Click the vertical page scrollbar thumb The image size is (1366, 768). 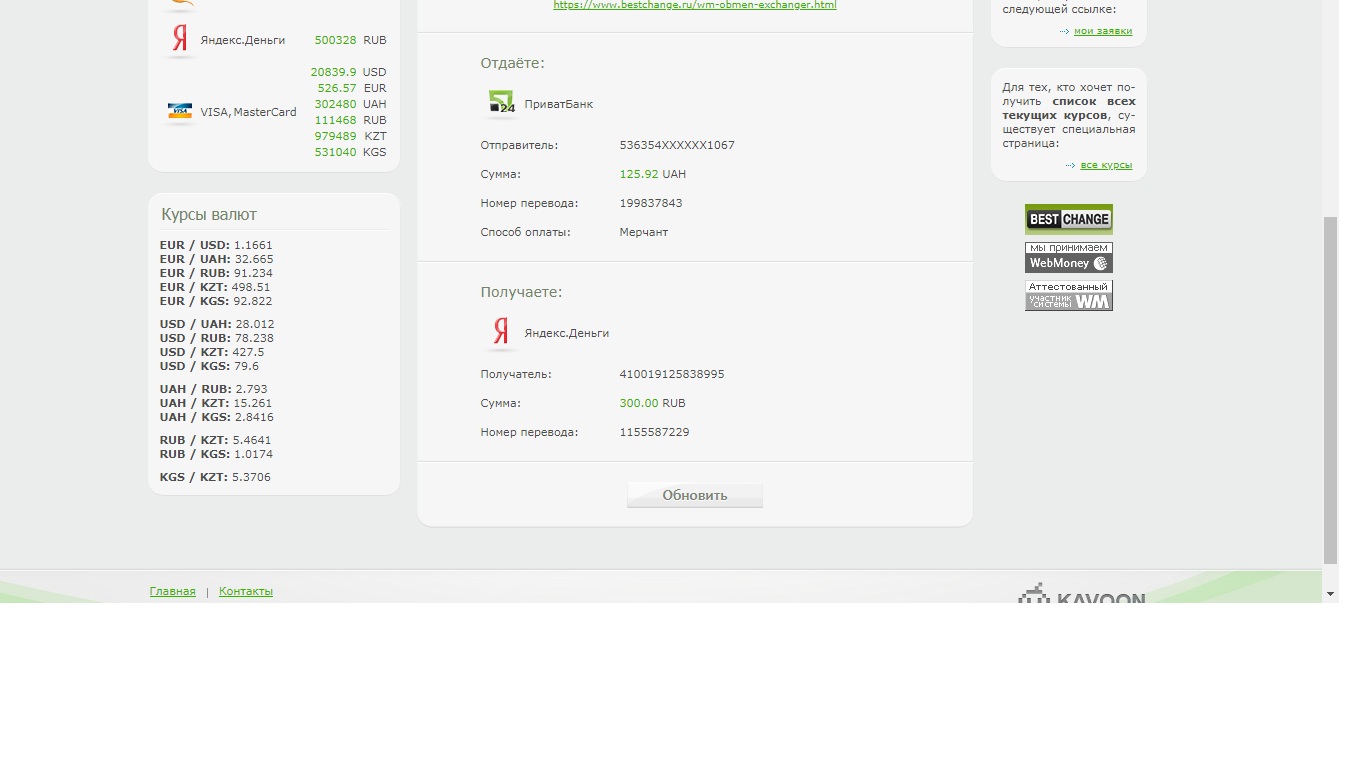(1330, 390)
